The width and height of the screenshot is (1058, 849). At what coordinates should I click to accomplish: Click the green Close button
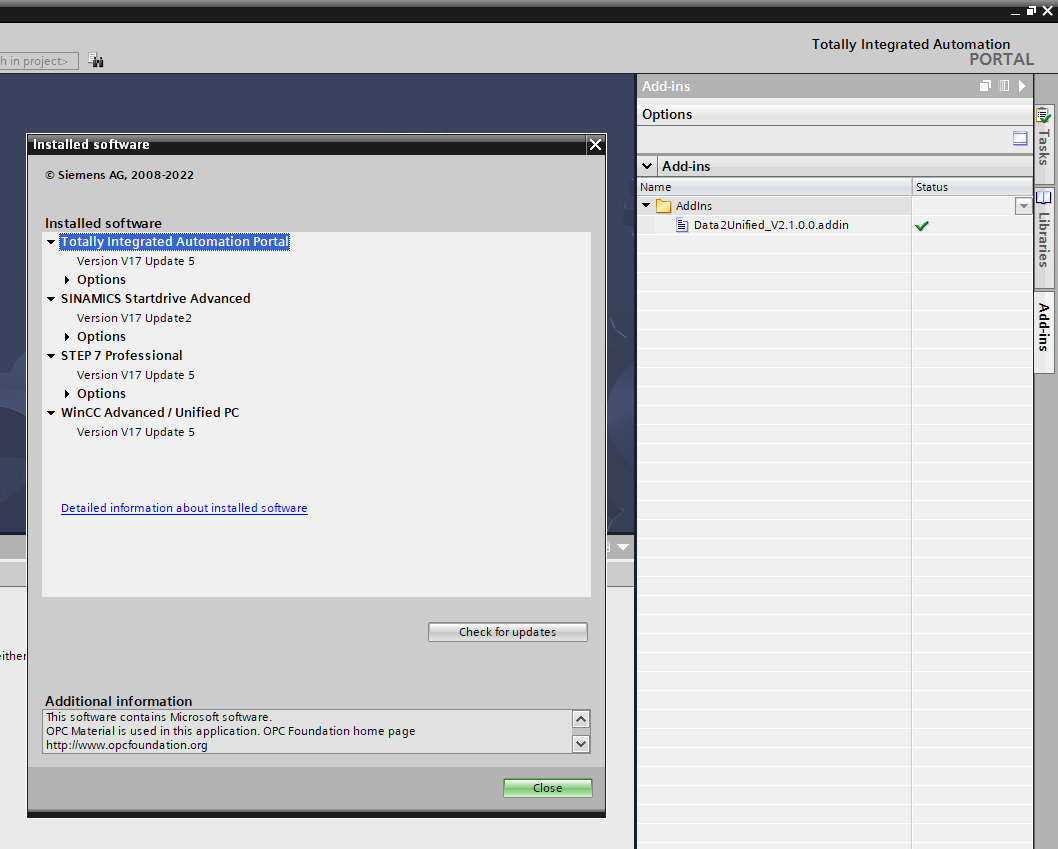point(547,788)
